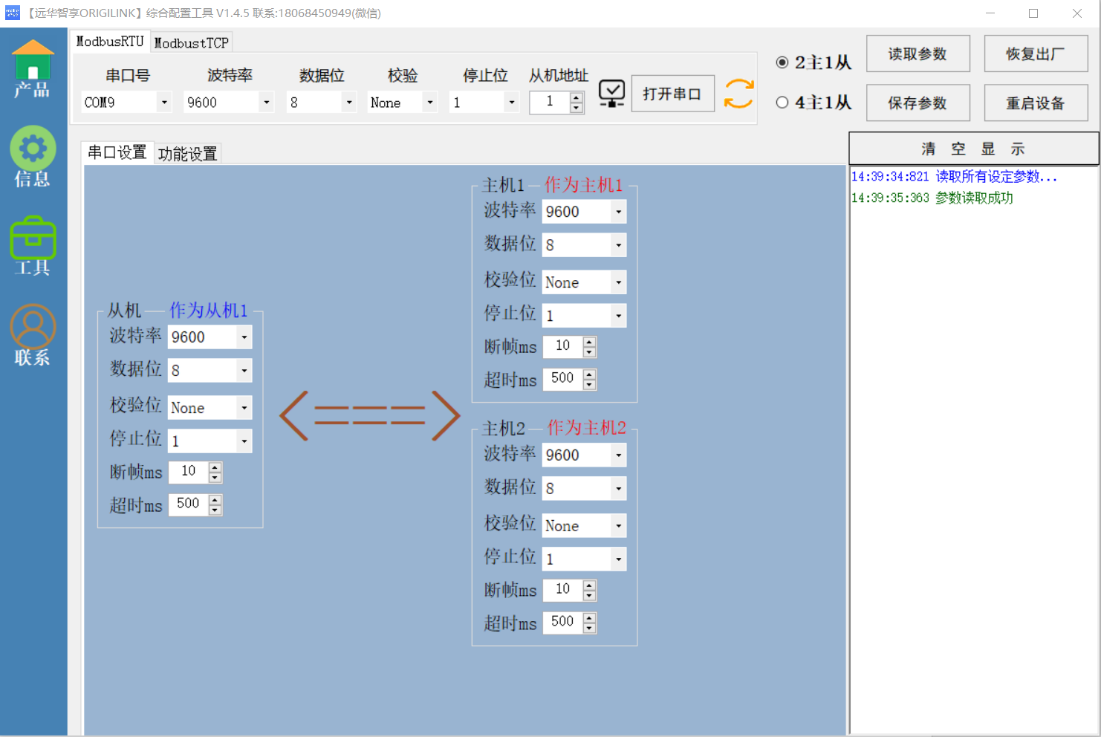This screenshot has width=1101, height=737.
Task: Open the 工具 (Tools) briefcase icon
Action: click(33, 240)
